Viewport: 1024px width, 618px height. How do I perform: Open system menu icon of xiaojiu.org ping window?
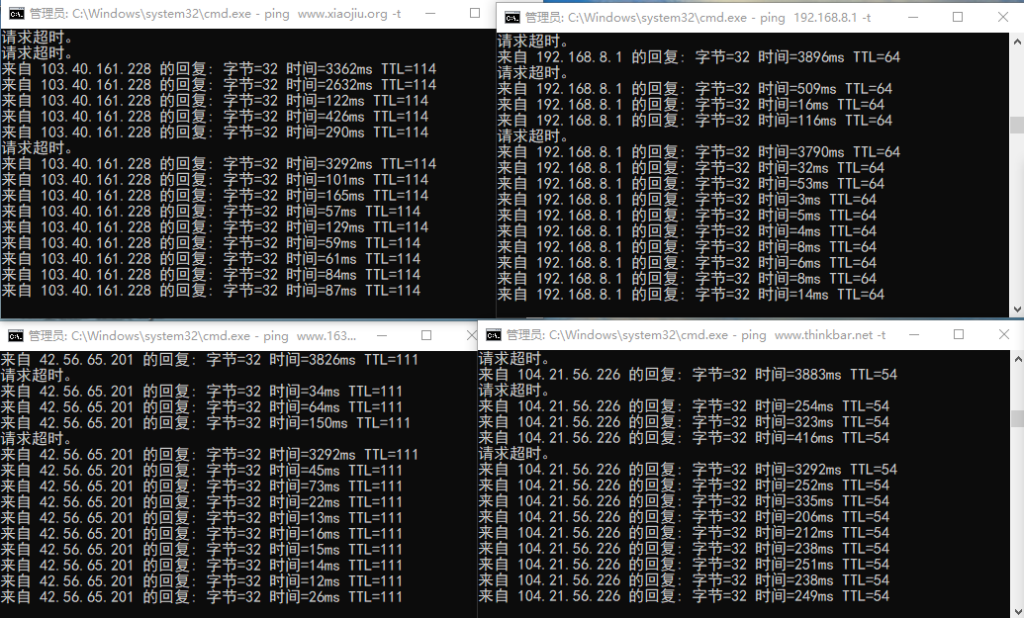[x=16, y=14]
